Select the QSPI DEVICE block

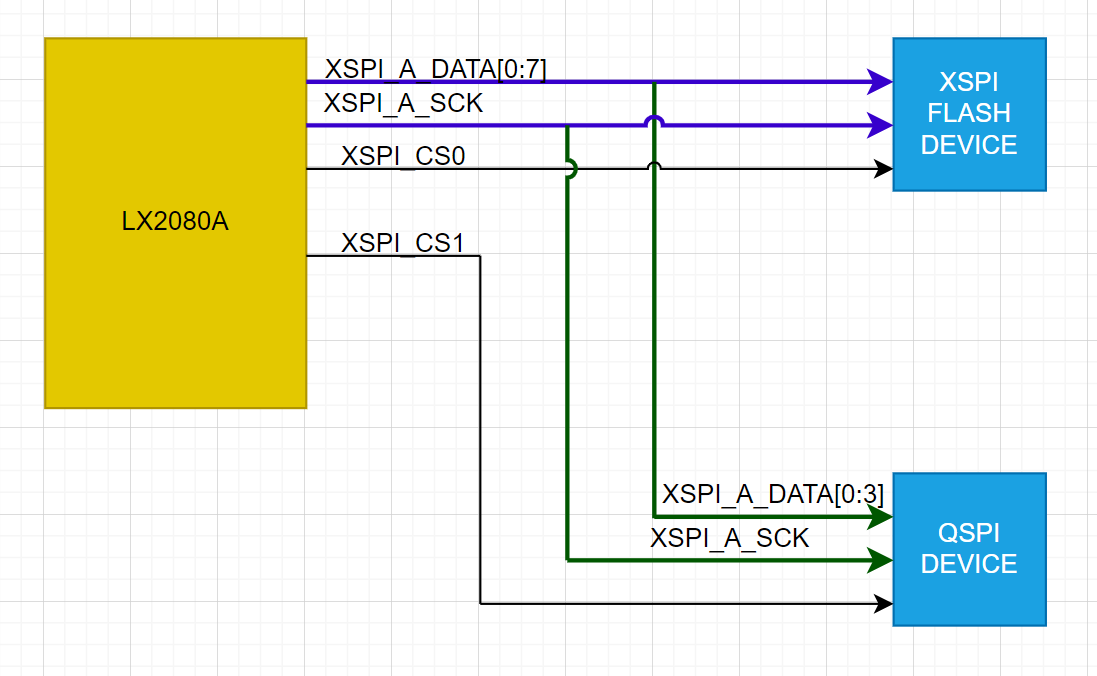tap(968, 548)
